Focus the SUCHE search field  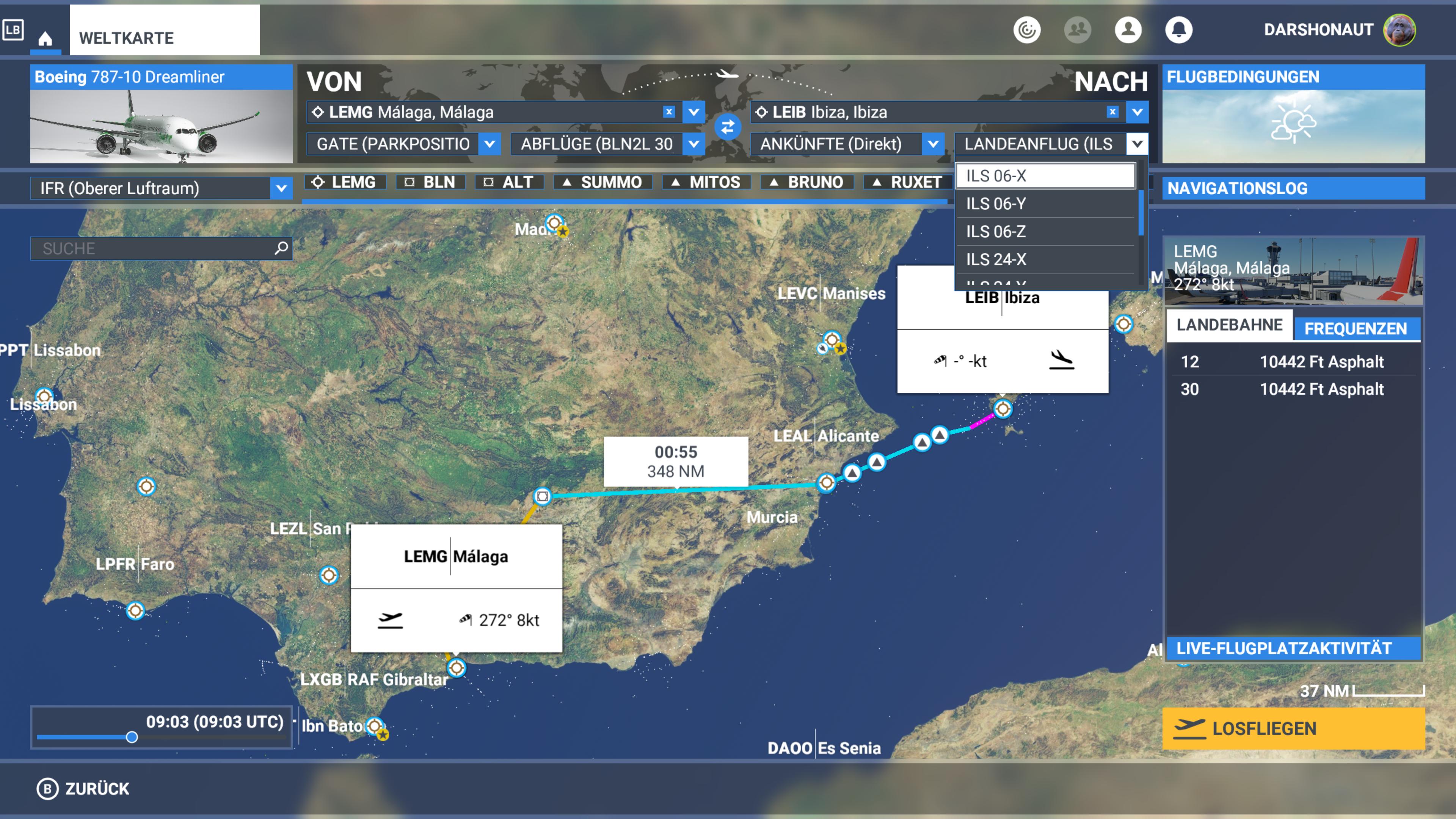[162, 248]
